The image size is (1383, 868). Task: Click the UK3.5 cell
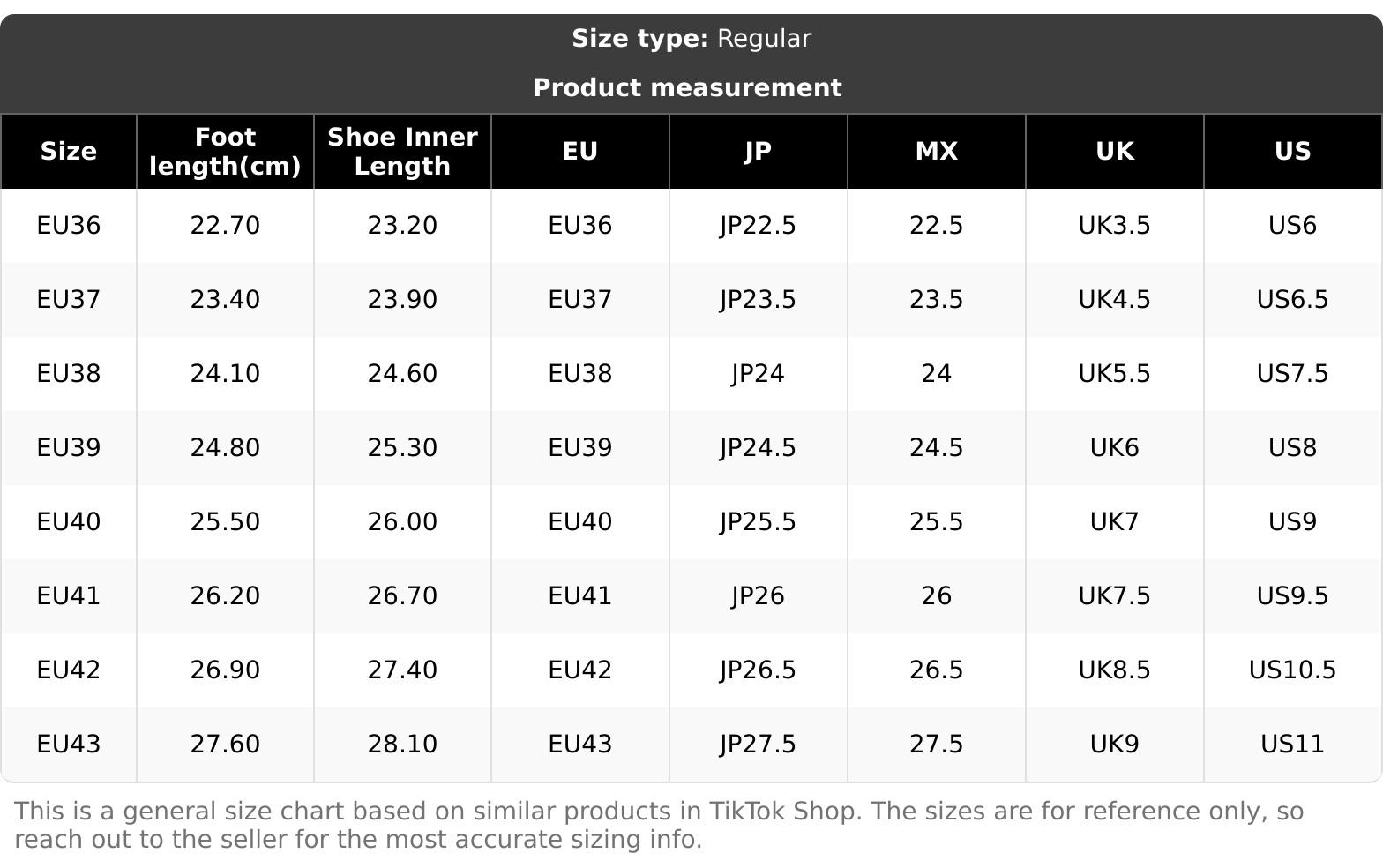coord(1114,226)
